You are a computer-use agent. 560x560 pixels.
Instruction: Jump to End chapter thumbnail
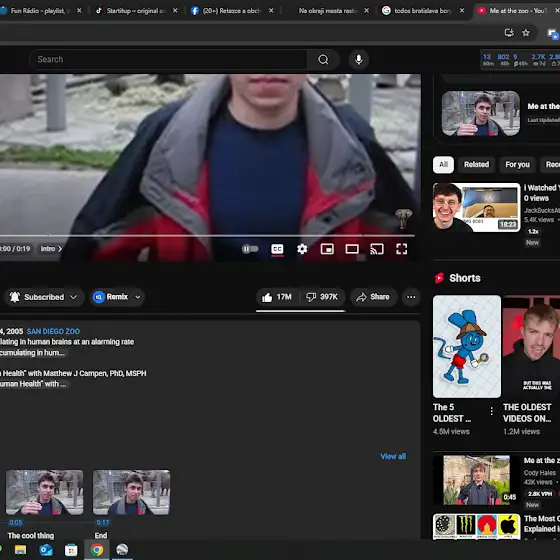click(x=131, y=492)
